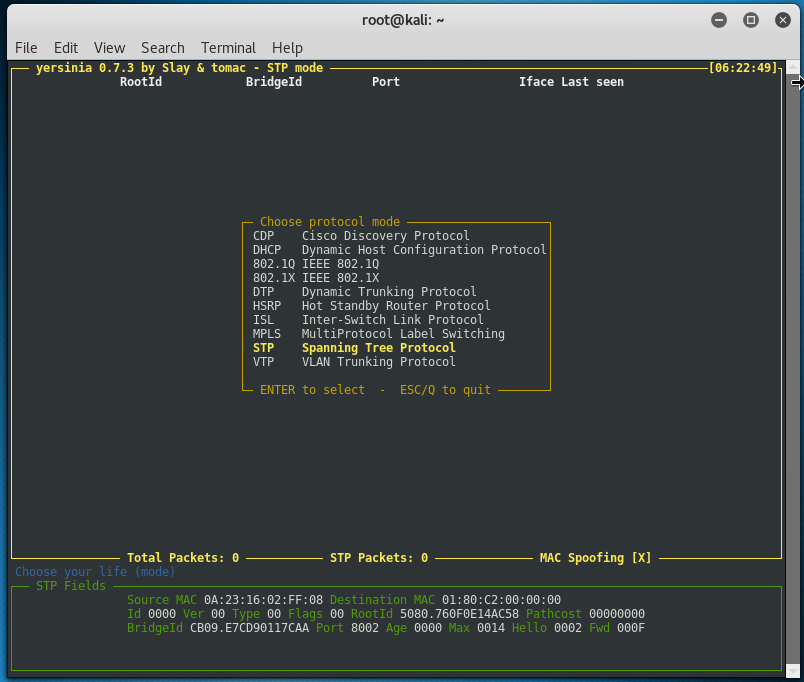Image resolution: width=804 pixels, height=682 pixels.
Task: Open the Terminal menu
Action: click(x=228, y=48)
